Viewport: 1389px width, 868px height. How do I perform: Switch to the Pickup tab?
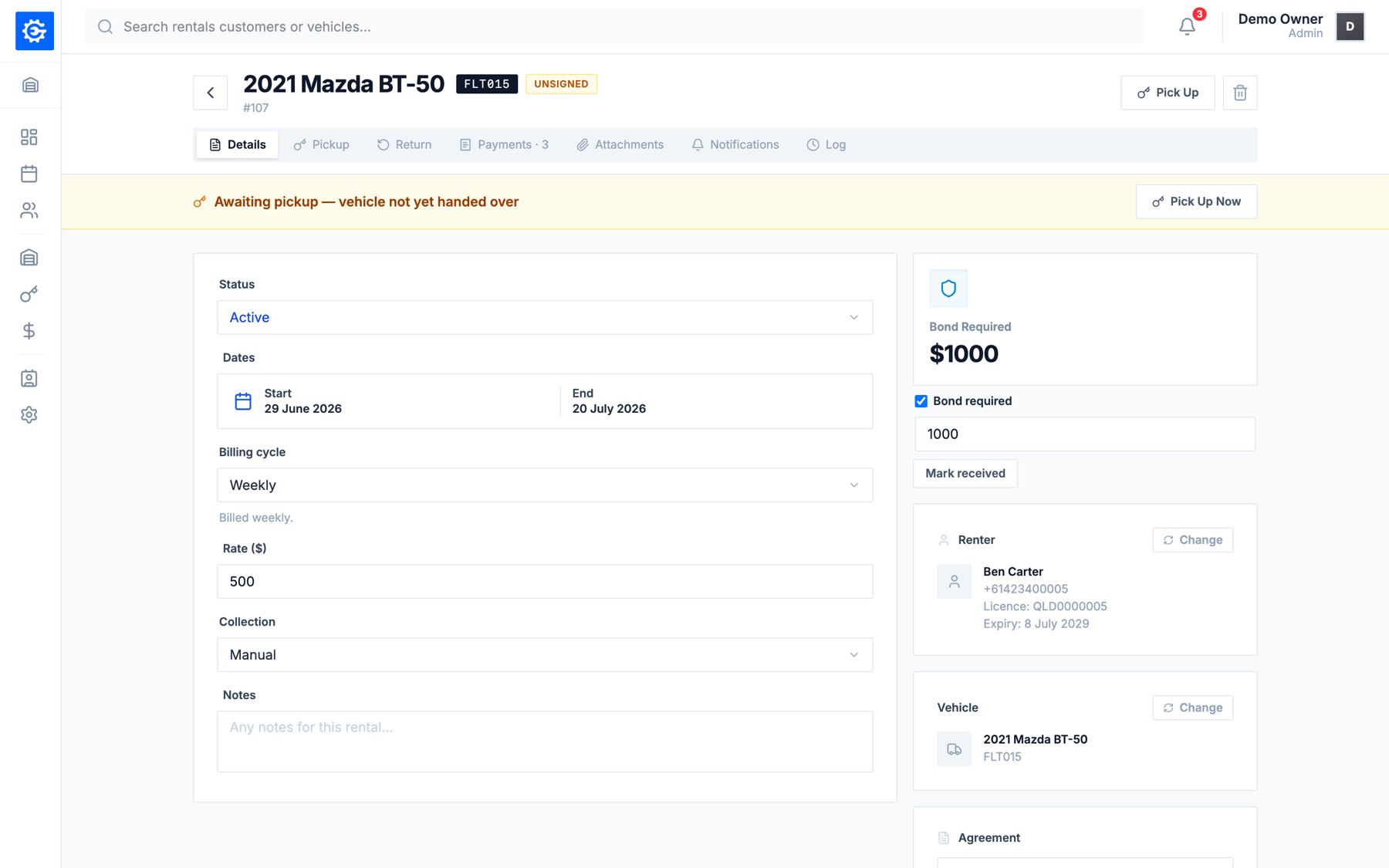click(x=321, y=144)
